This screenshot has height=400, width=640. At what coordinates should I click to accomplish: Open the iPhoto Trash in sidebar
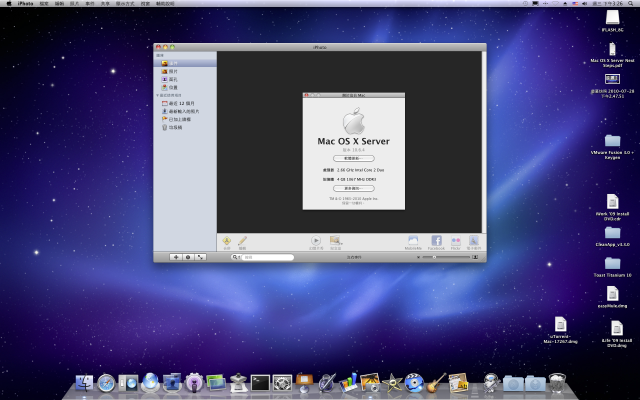185,127
